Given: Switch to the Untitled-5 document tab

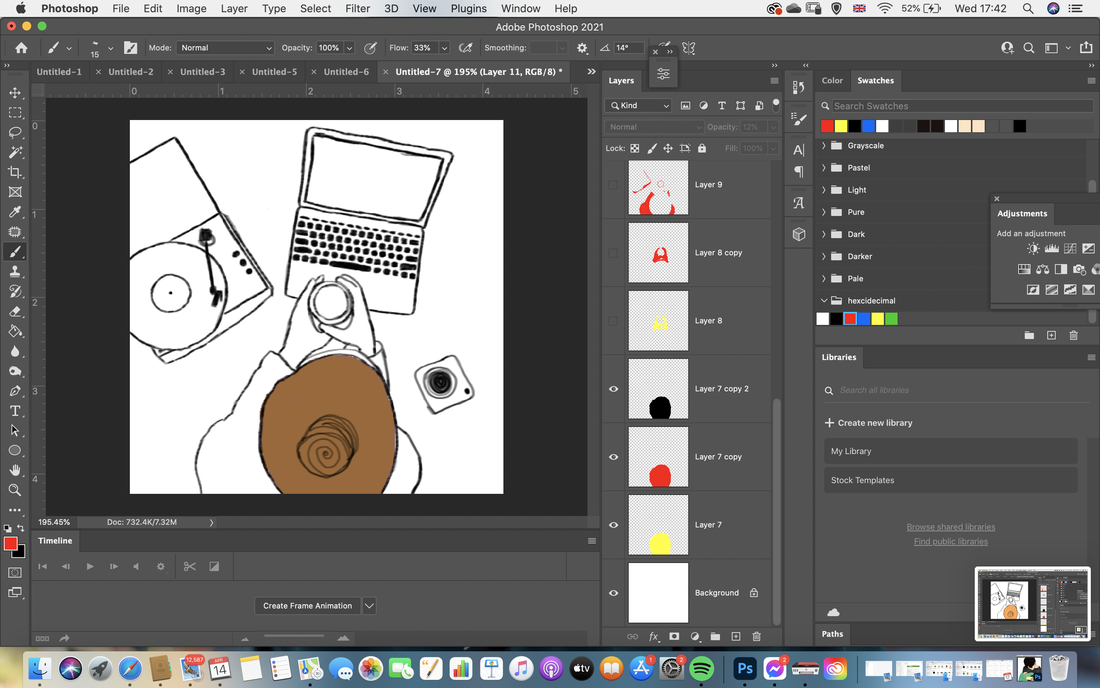Looking at the screenshot, I should (x=274, y=72).
